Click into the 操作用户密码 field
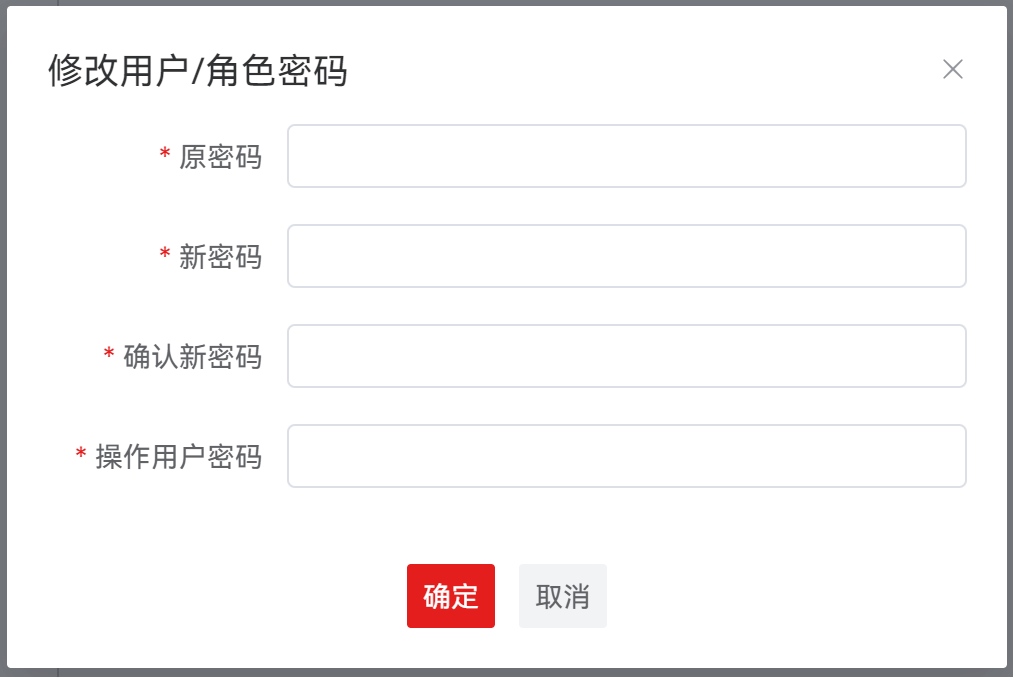 [x=626, y=456]
